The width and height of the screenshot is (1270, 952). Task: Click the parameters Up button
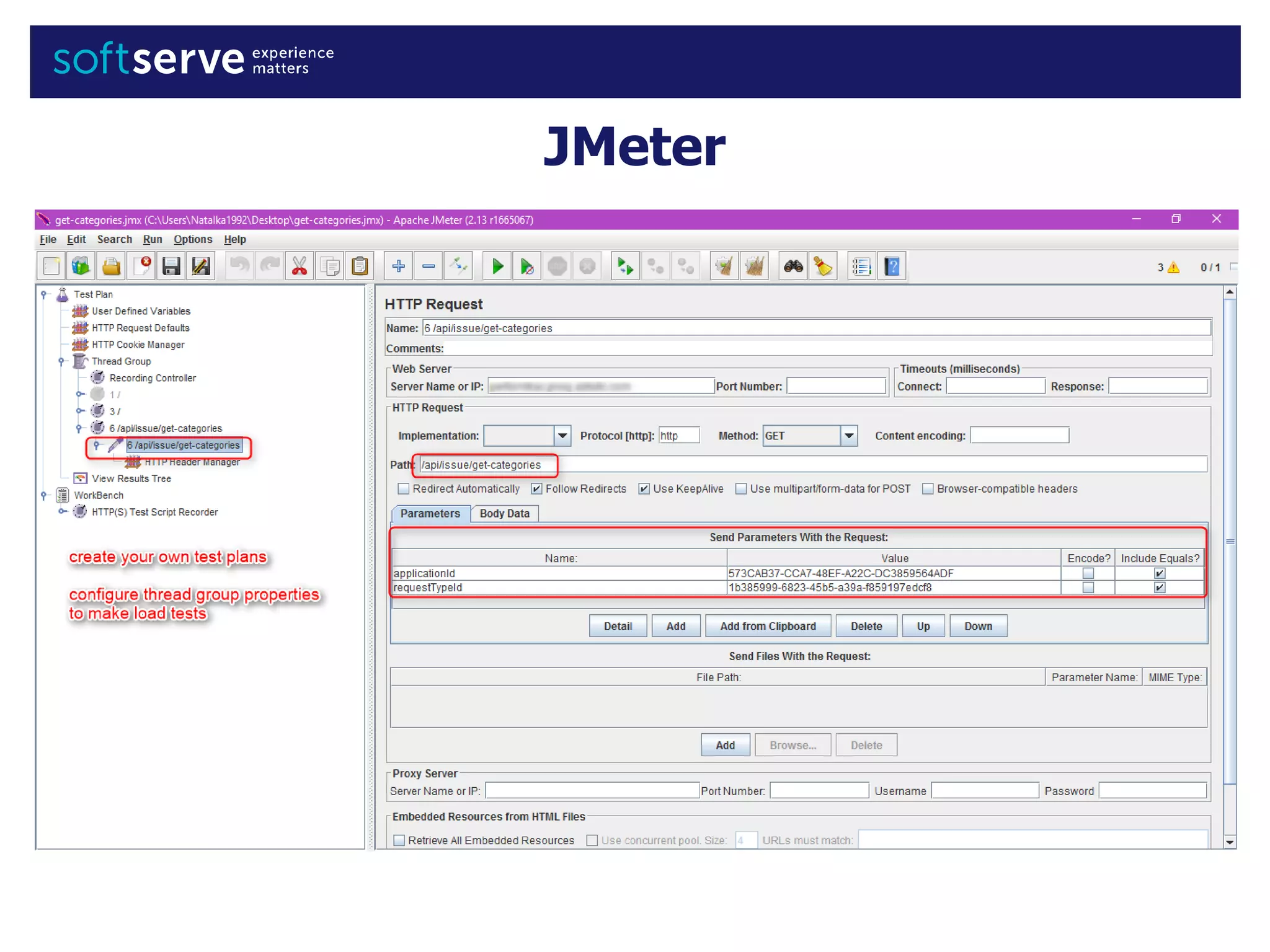point(923,626)
